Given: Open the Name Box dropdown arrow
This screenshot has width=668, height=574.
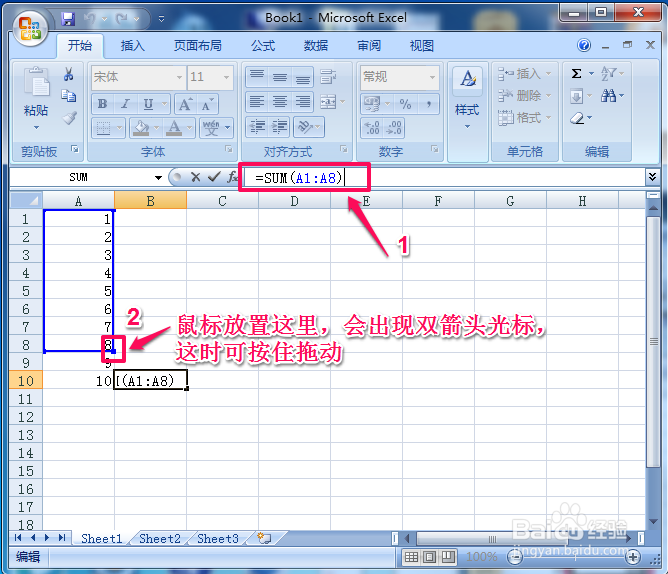Looking at the screenshot, I should (x=158, y=178).
